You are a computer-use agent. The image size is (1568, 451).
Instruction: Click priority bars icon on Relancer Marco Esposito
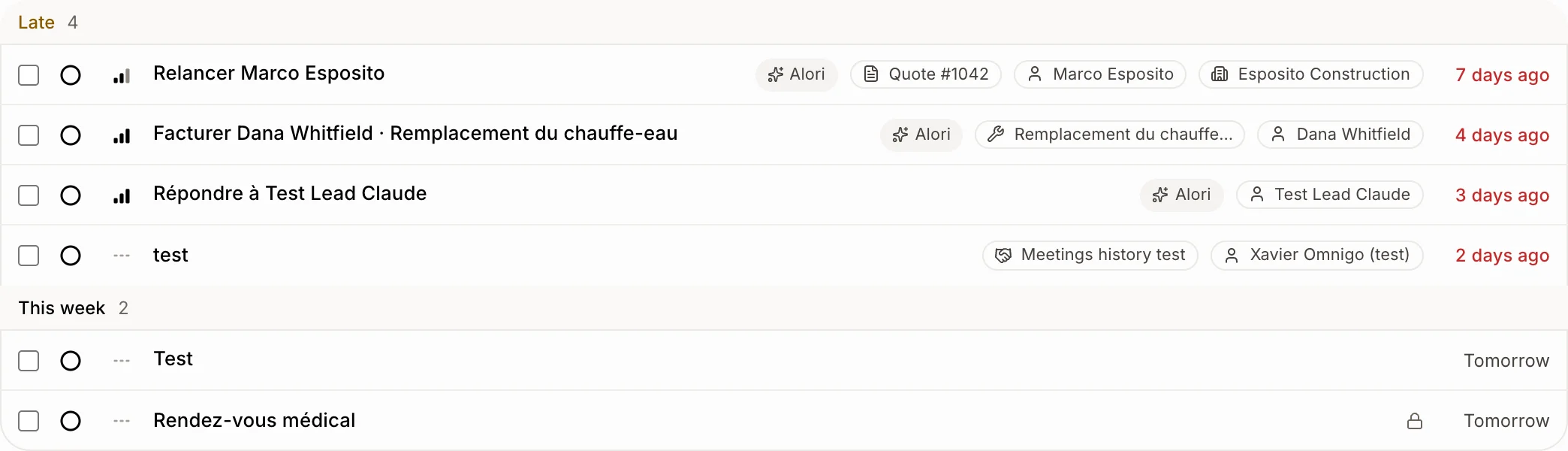(122, 76)
